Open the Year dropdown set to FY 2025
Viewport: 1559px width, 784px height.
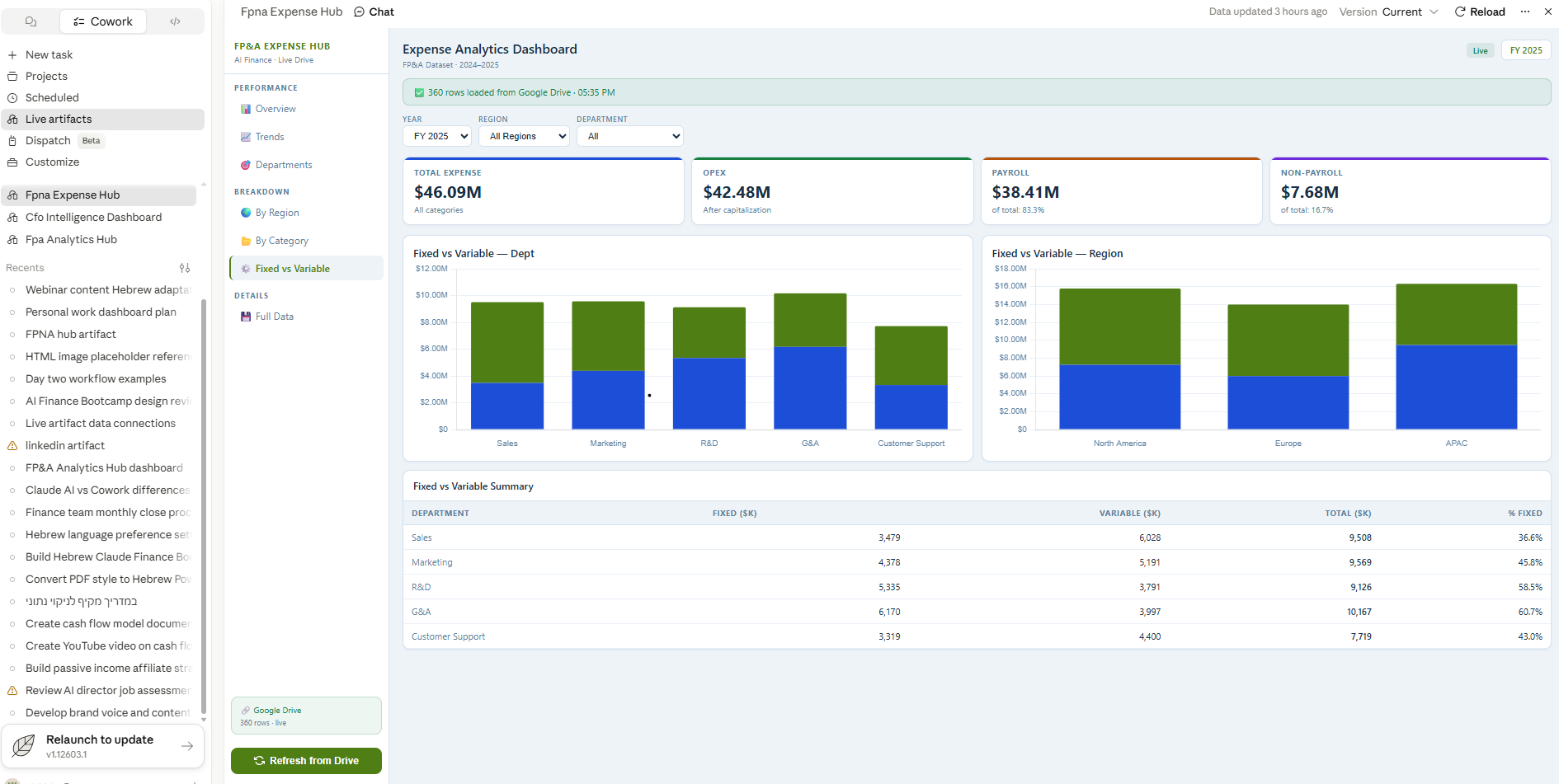tap(437, 136)
